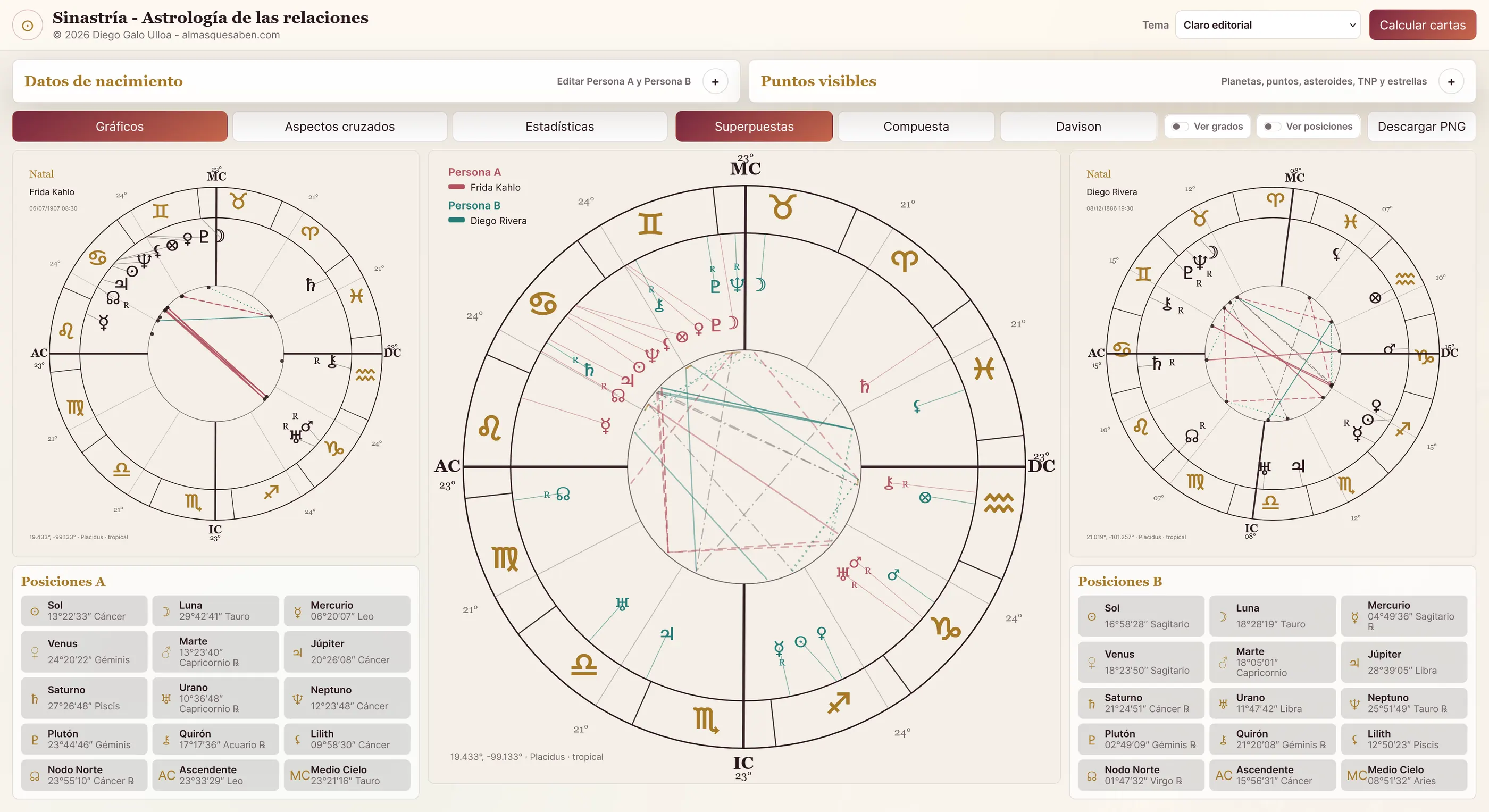Click Quirón icon in Posiciones A
Screen dimensions: 1489x812
tap(166, 740)
